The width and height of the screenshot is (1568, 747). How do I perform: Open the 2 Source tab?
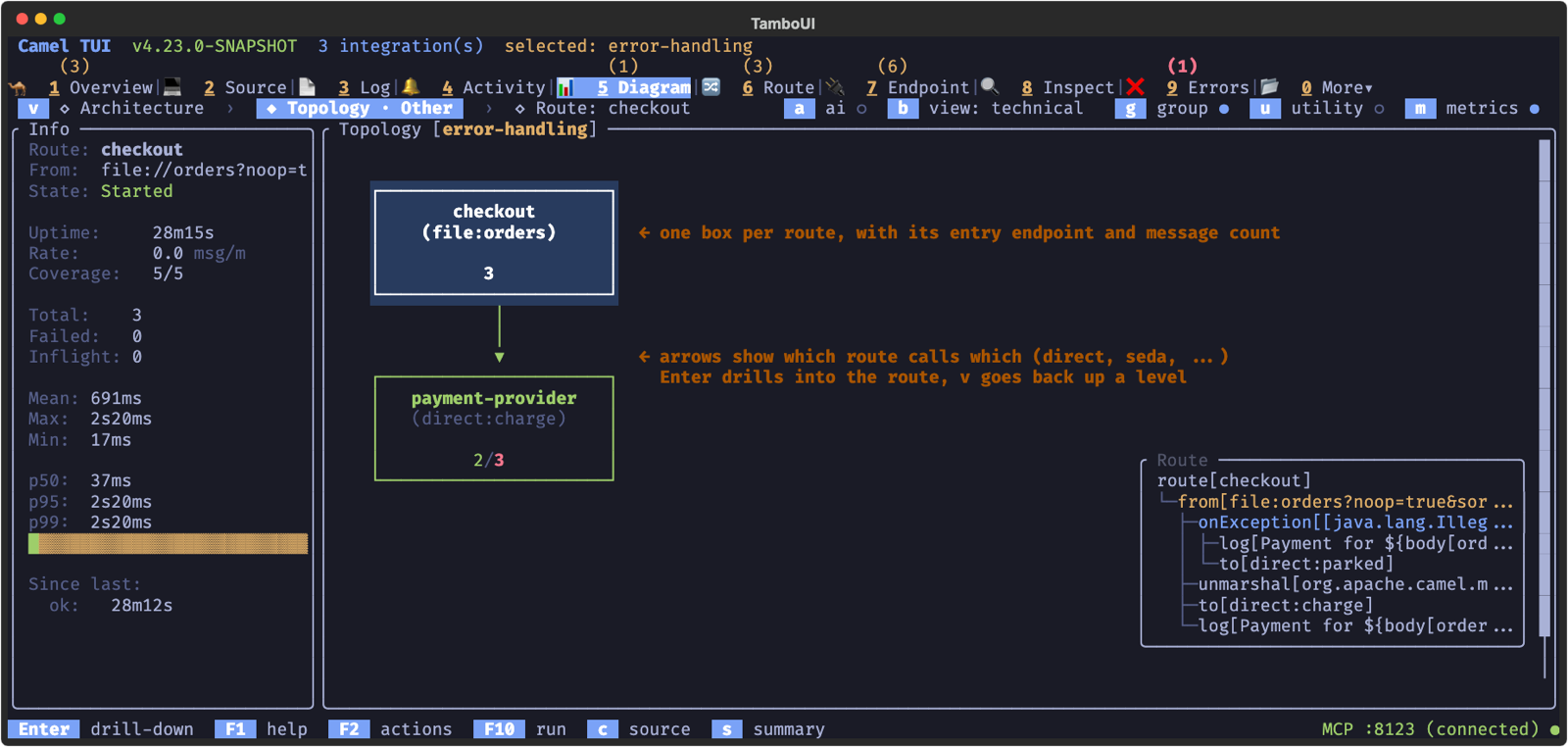[245, 87]
